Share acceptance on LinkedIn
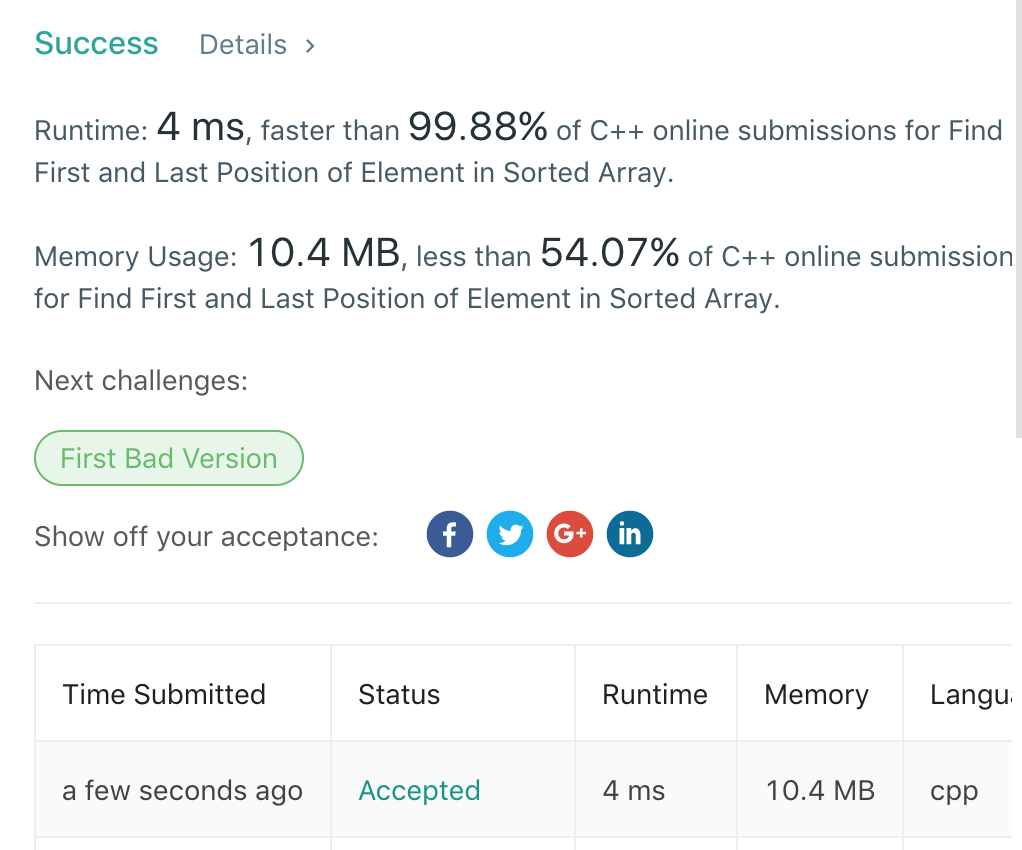 pyautogui.click(x=630, y=535)
